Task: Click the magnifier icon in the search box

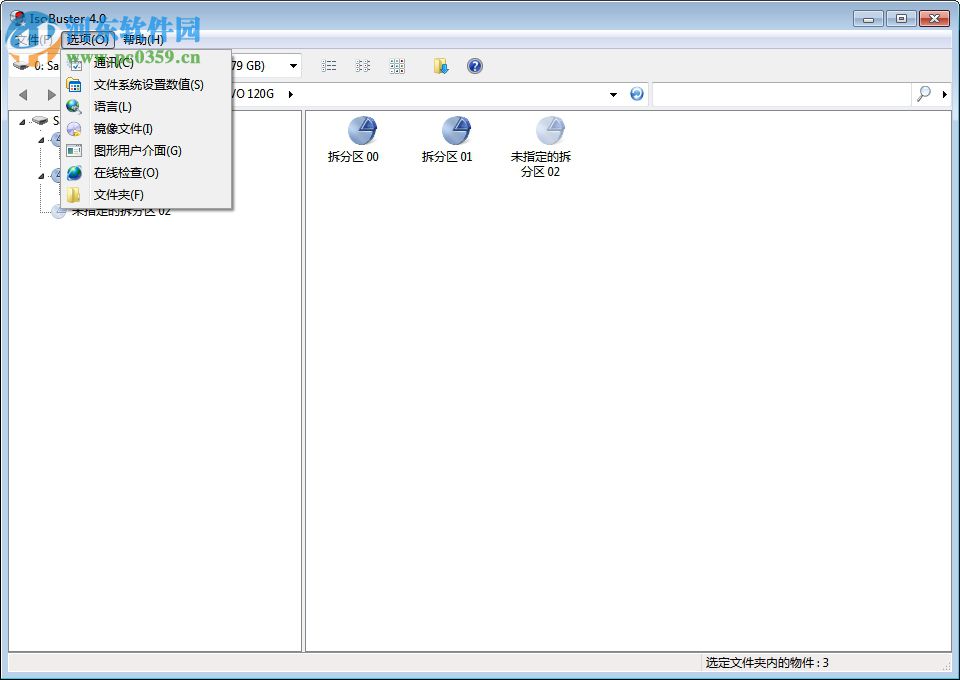Action: (922, 94)
